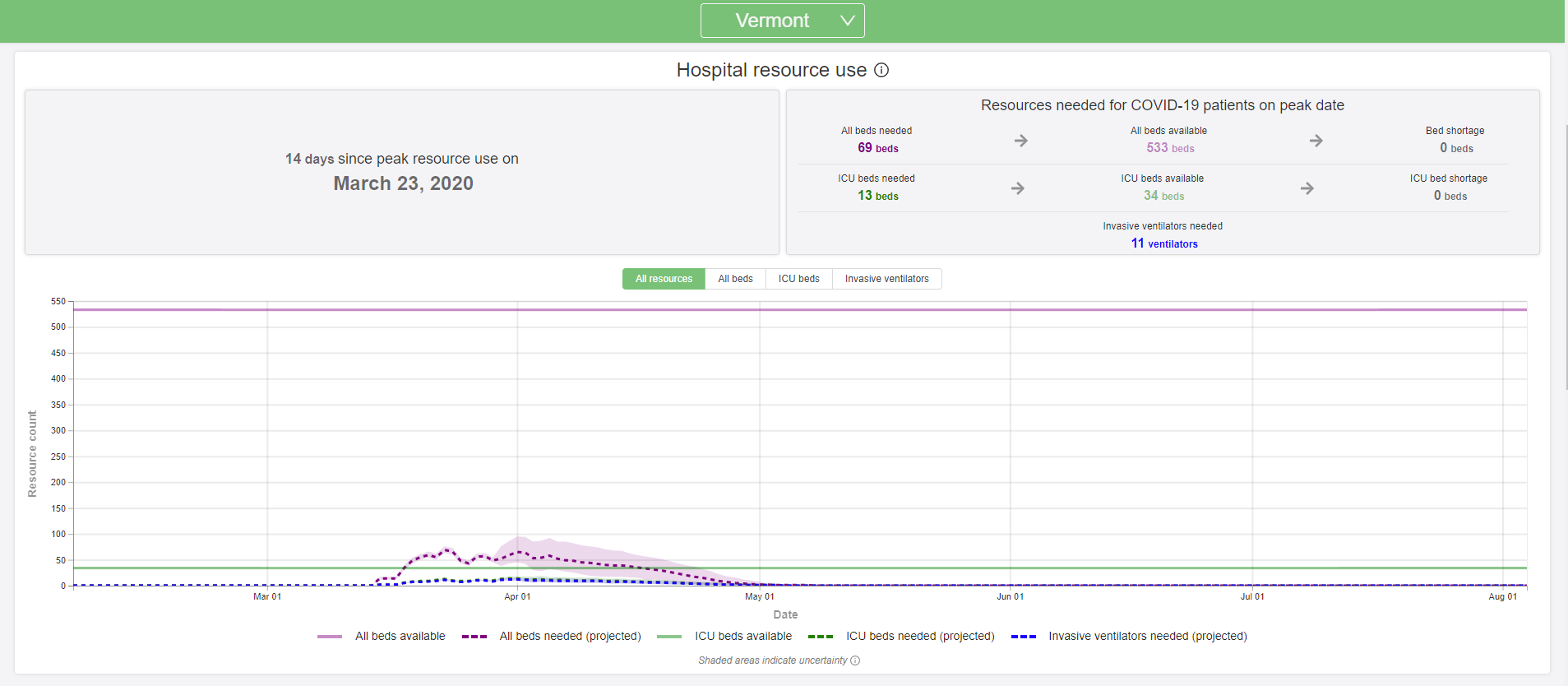
Task: Click arrow between ICU beds needed and available
Action: [1017, 188]
